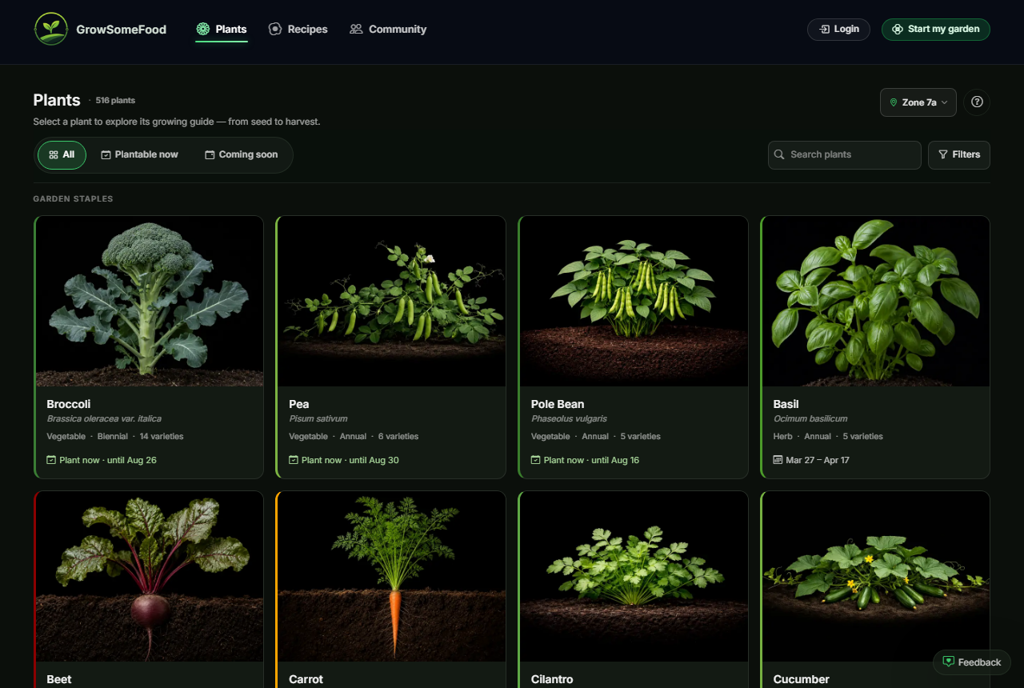Click the Login button
Image resolution: width=1024 pixels, height=688 pixels.
click(839, 29)
